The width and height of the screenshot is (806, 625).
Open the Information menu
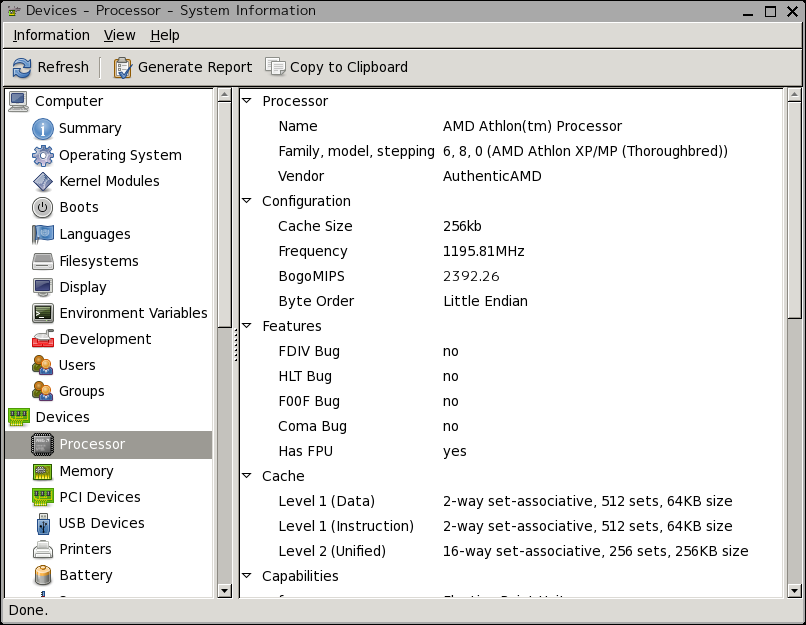click(x=51, y=35)
